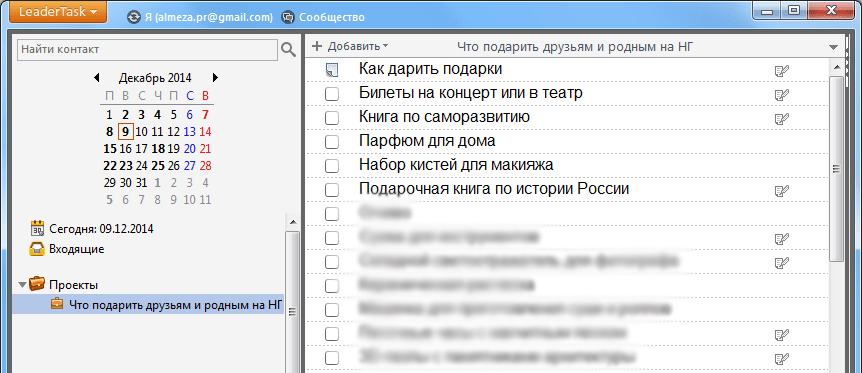Select December 22 in calendar
Image resolution: width=862 pixels, height=373 pixels.
point(110,165)
